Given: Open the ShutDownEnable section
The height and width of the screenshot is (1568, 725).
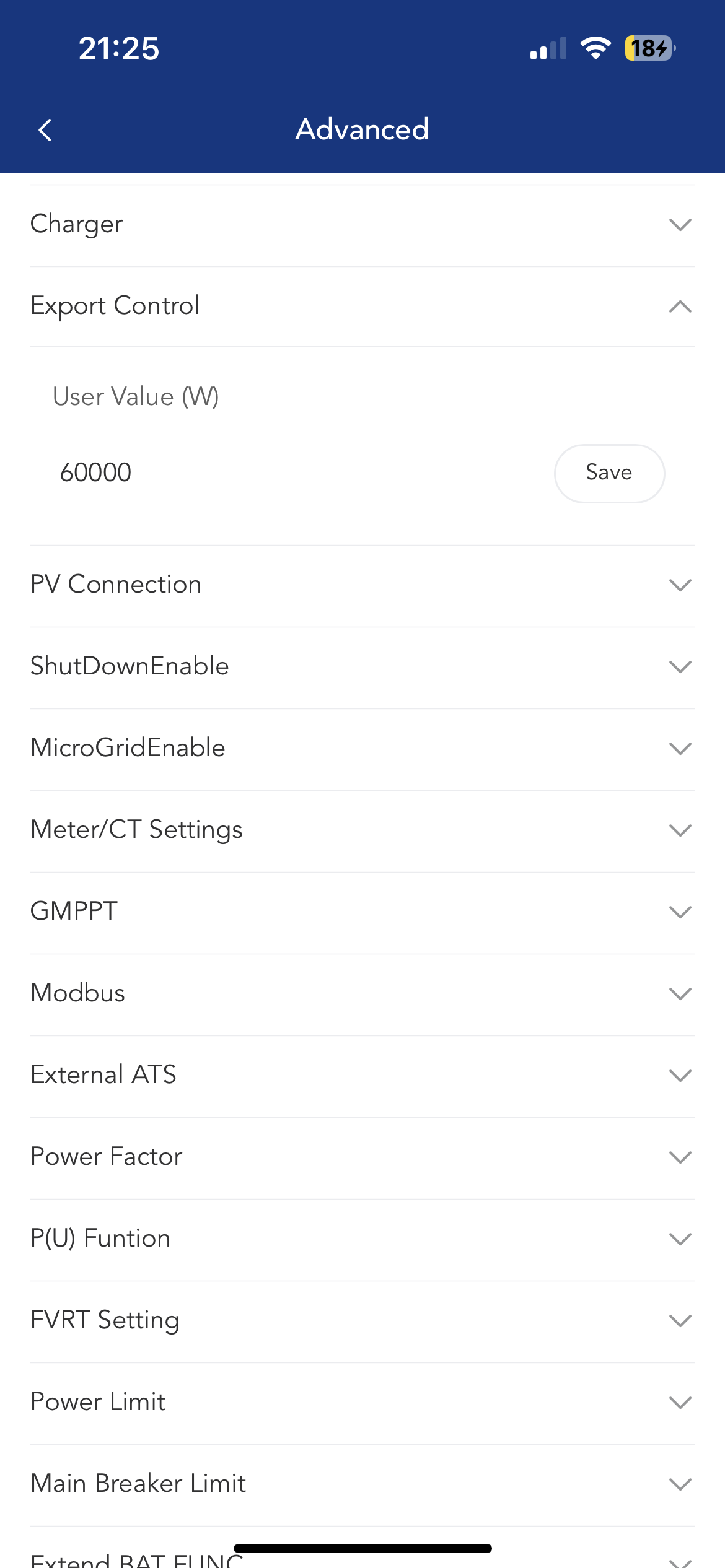Looking at the screenshot, I should pyautogui.click(x=680, y=667).
